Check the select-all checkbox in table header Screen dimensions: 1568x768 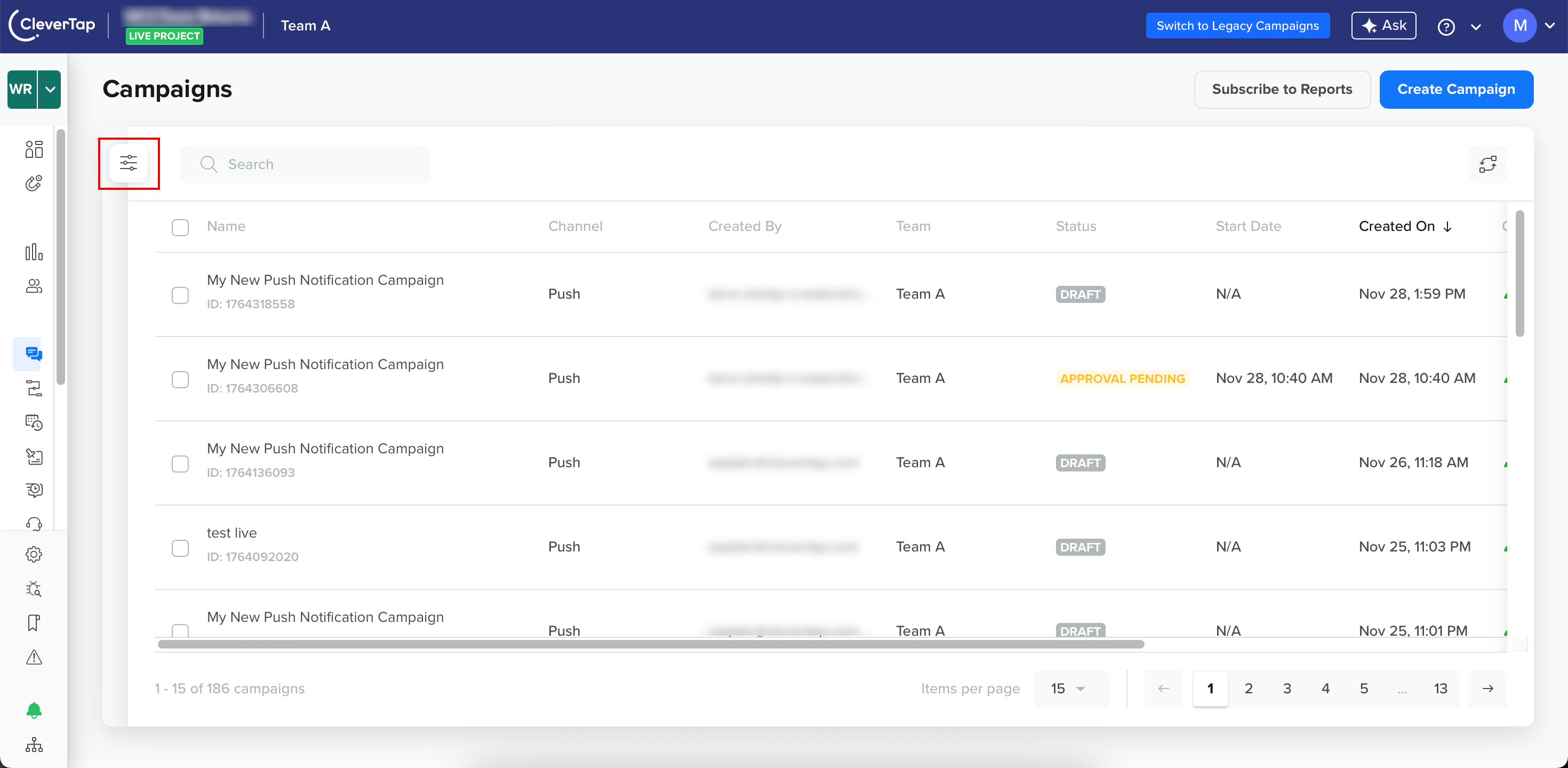(x=180, y=227)
